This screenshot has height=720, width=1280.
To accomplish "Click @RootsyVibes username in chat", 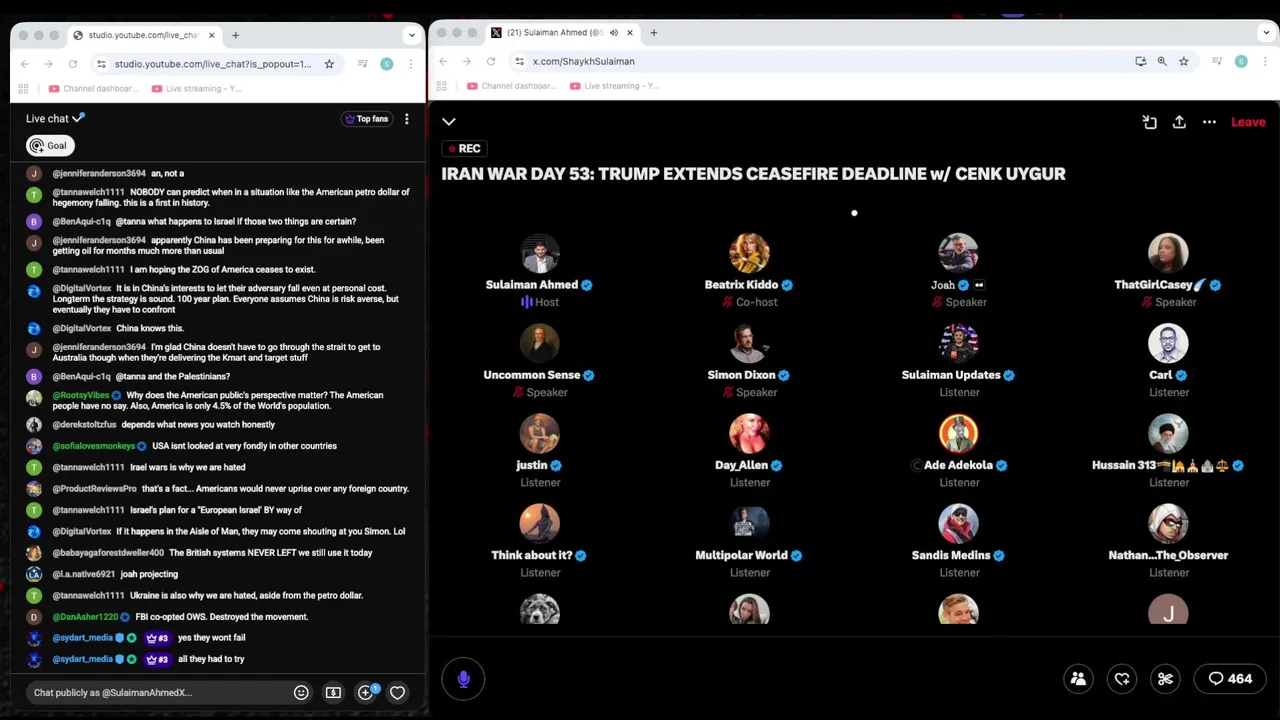I will [81, 395].
